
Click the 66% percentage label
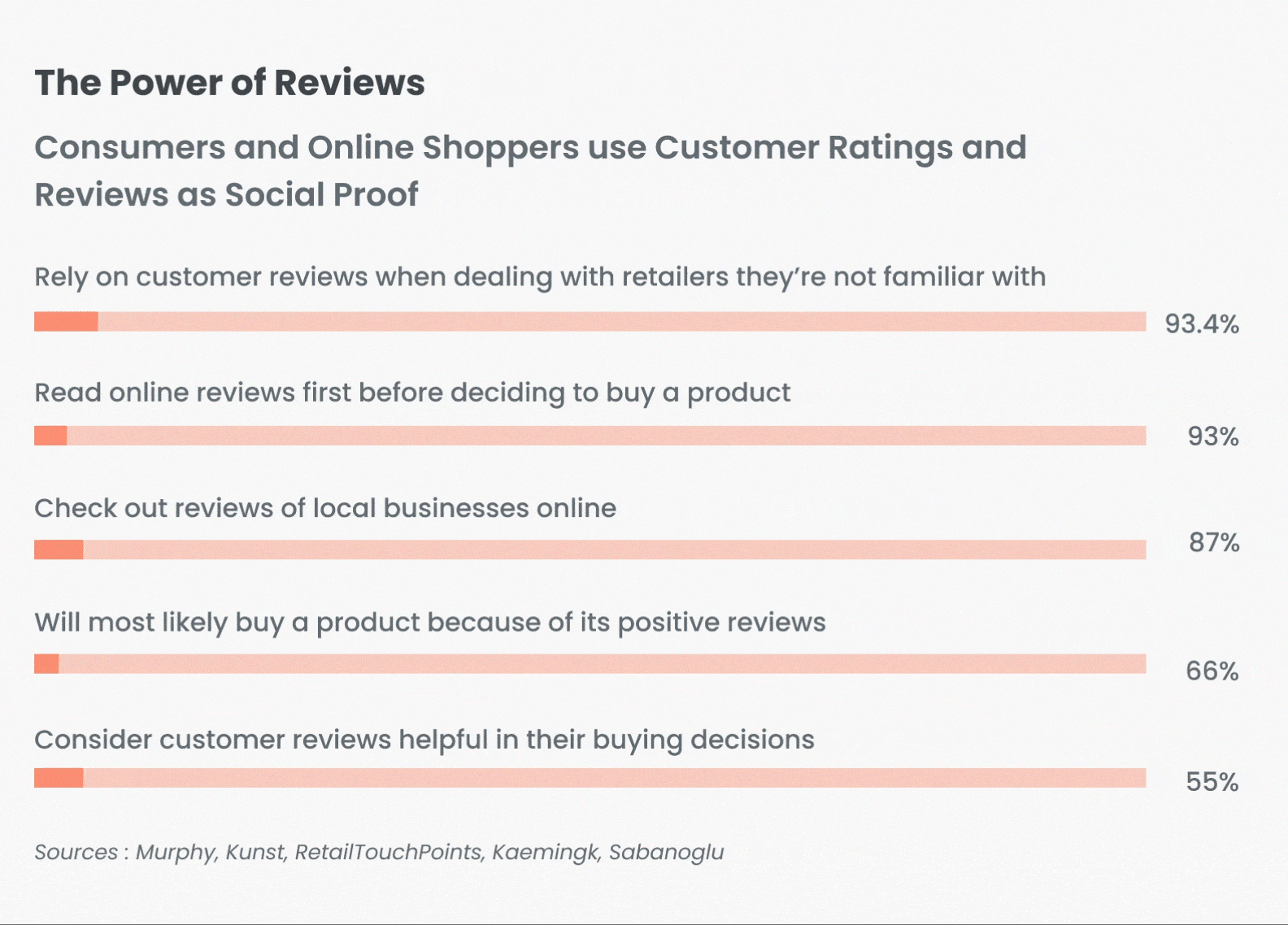pos(1212,671)
